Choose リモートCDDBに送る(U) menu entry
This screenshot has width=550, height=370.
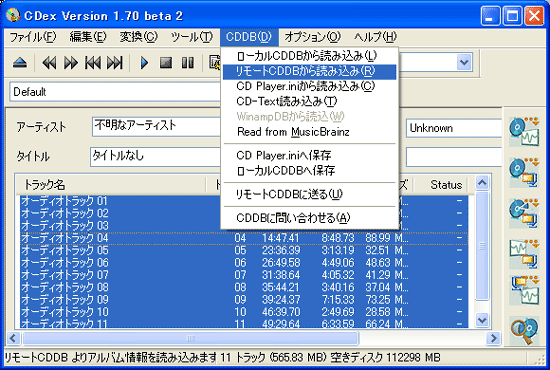309,194
